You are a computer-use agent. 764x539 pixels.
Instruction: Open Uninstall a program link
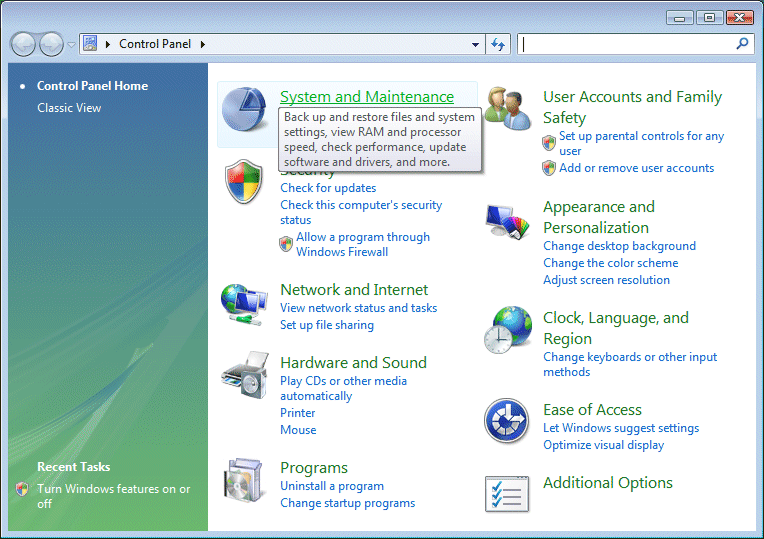click(x=332, y=486)
